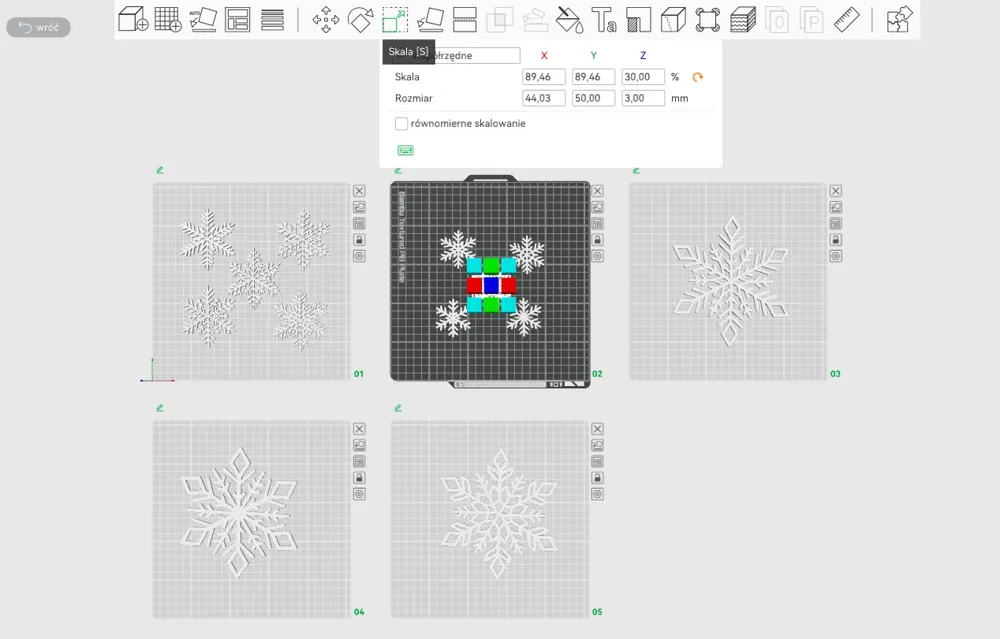
Task: Toggle the lock on plate 04
Action: pyautogui.click(x=360, y=478)
